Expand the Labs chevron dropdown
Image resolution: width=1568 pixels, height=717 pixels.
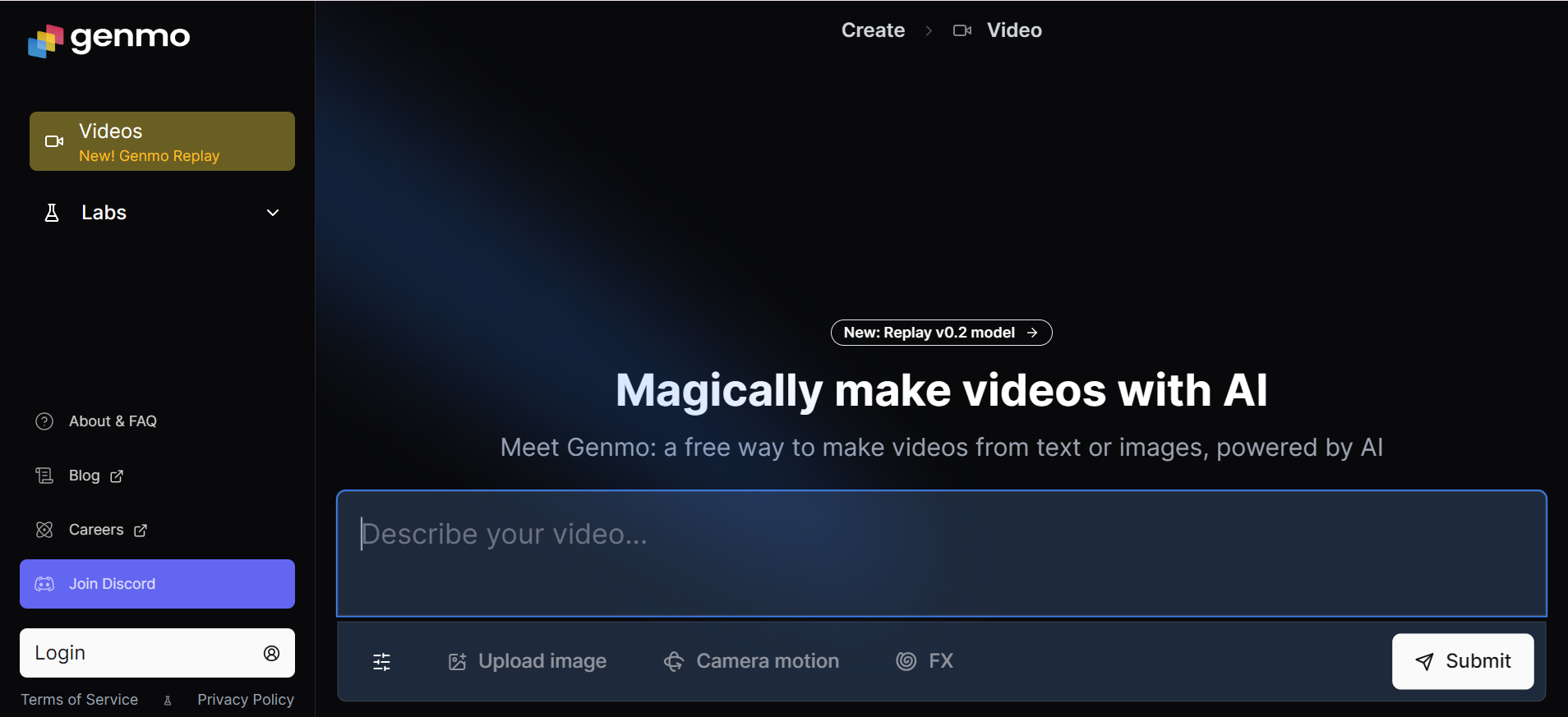(273, 213)
